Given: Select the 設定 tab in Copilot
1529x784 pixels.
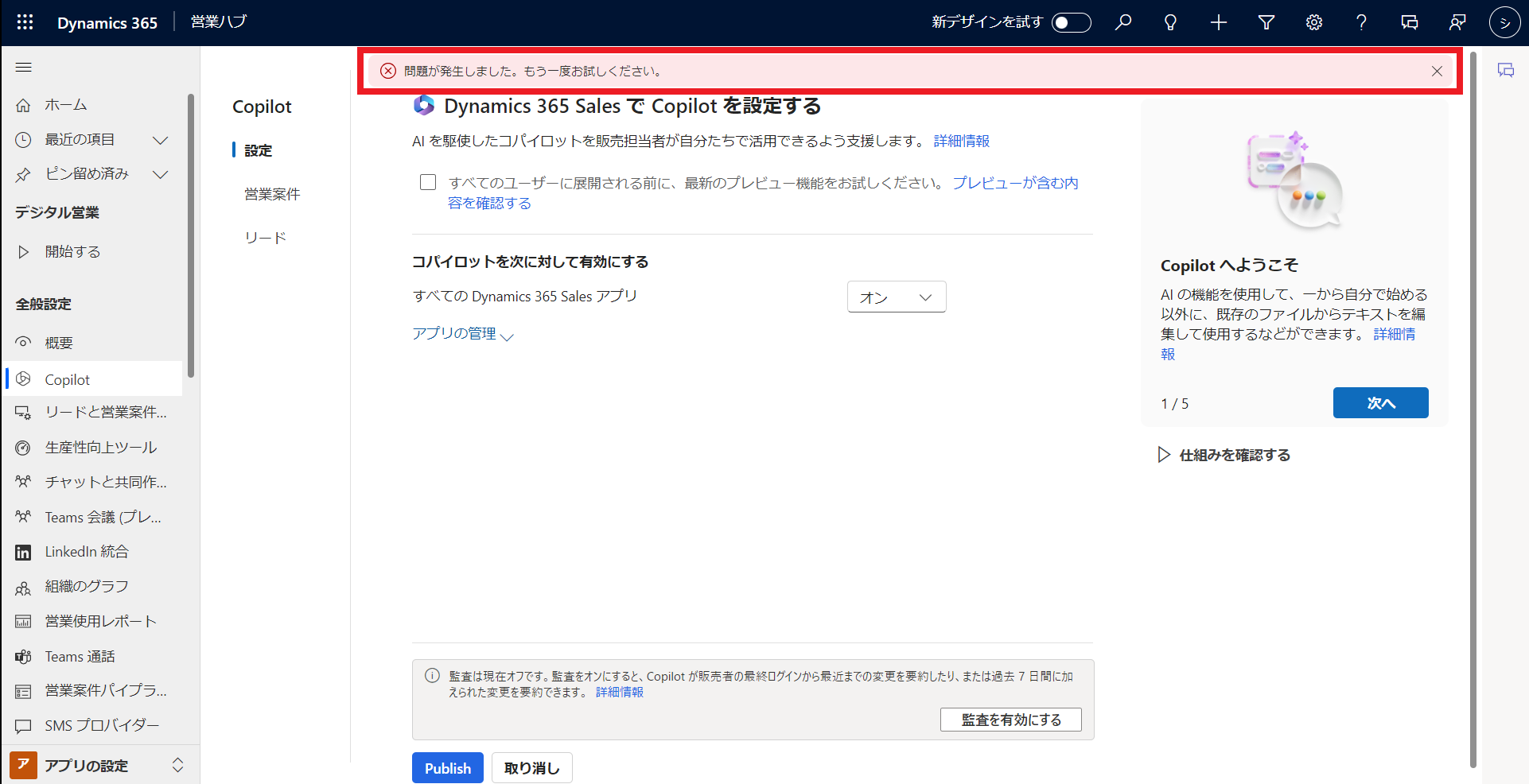Looking at the screenshot, I should [x=258, y=150].
